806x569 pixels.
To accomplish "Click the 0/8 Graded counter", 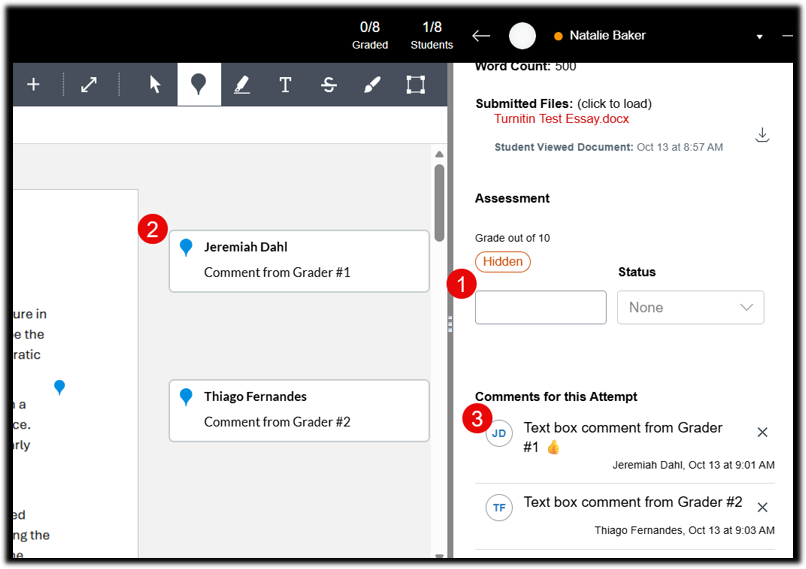I will (x=370, y=35).
